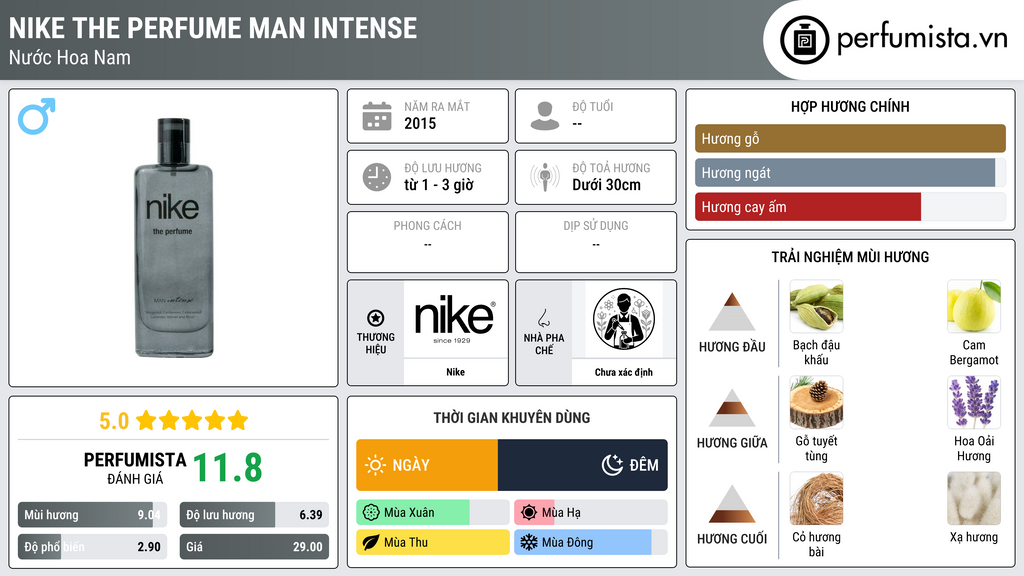
Task: Click the Mùa Hạ season bar
Action: pyautogui.click(x=591, y=513)
